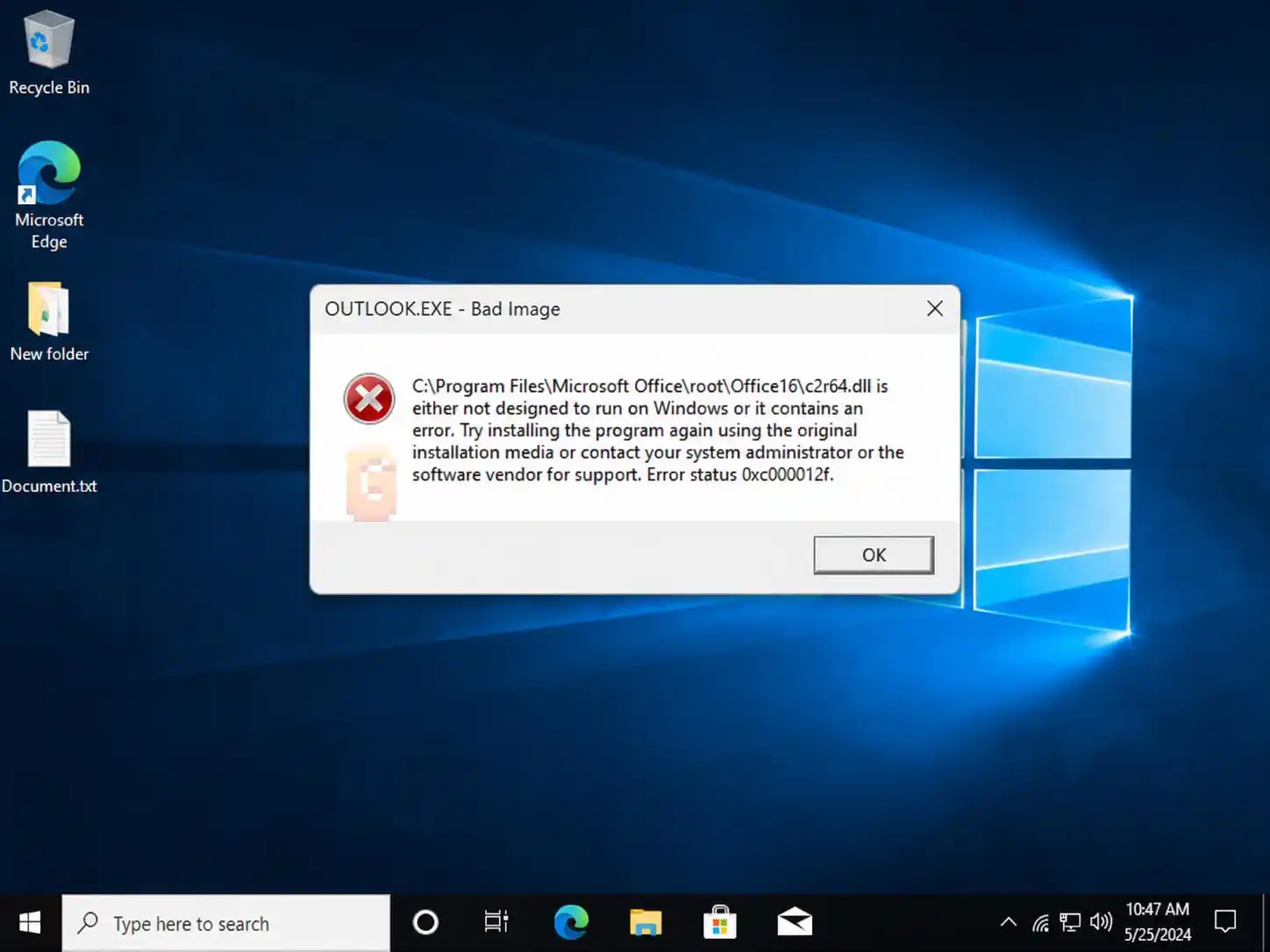Click the Show desktop sliver by notifications
This screenshot has height=952, width=1270.
pyautogui.click(x=1266, y=923)
